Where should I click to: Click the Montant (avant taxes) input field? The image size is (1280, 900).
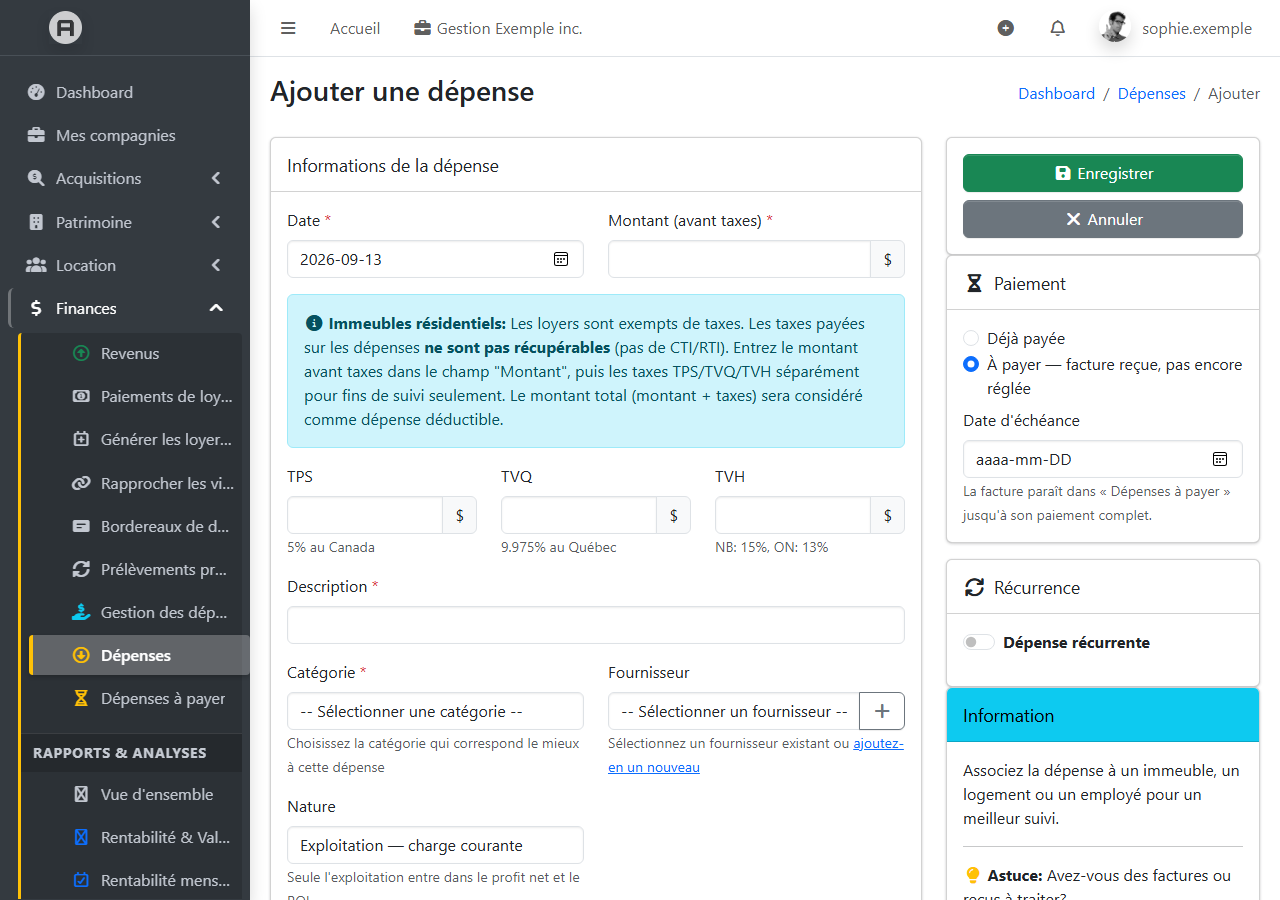(x=739, y=259)
